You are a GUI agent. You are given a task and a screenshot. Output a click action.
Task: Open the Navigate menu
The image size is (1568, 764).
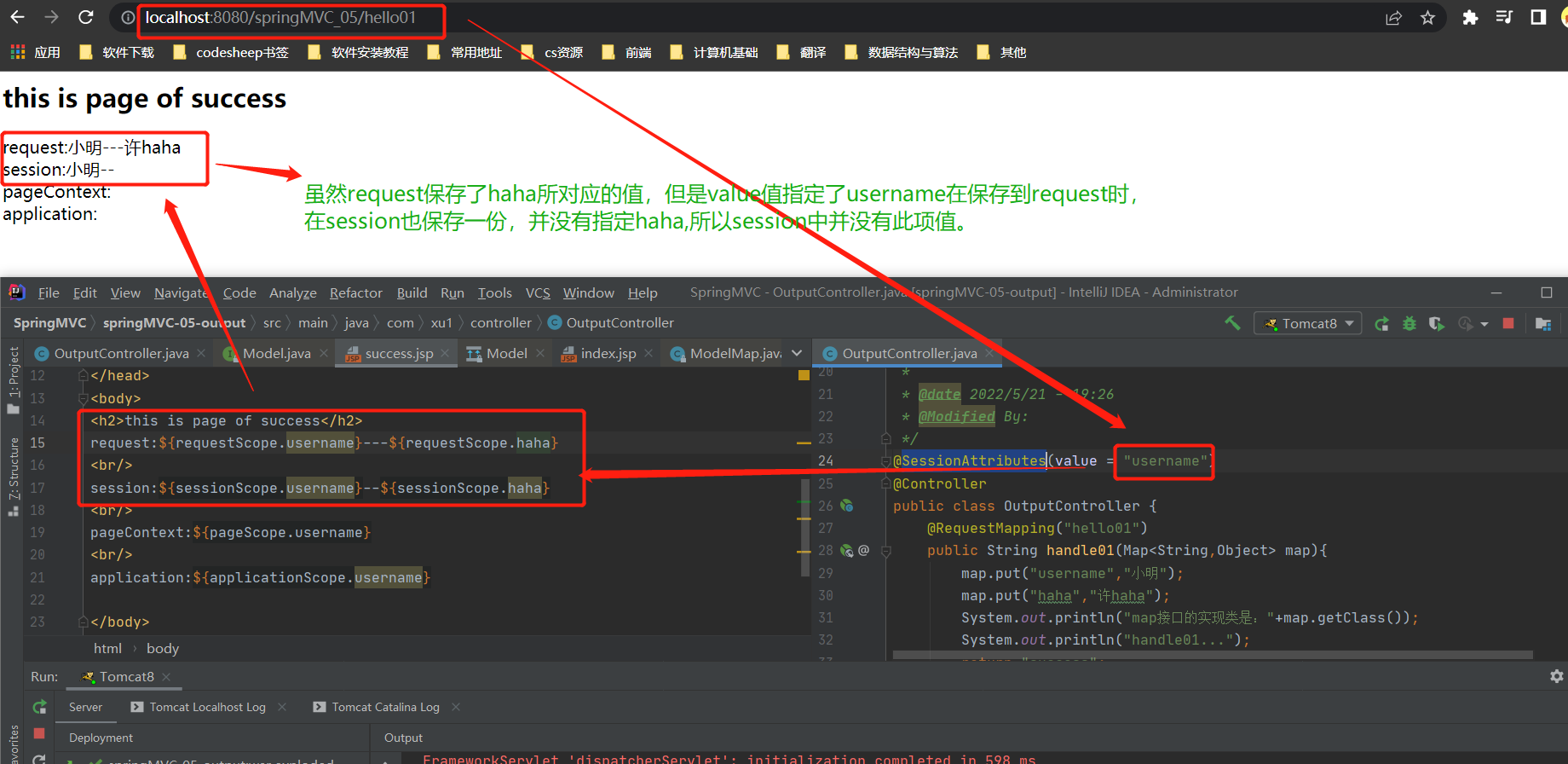click(181, 292)
